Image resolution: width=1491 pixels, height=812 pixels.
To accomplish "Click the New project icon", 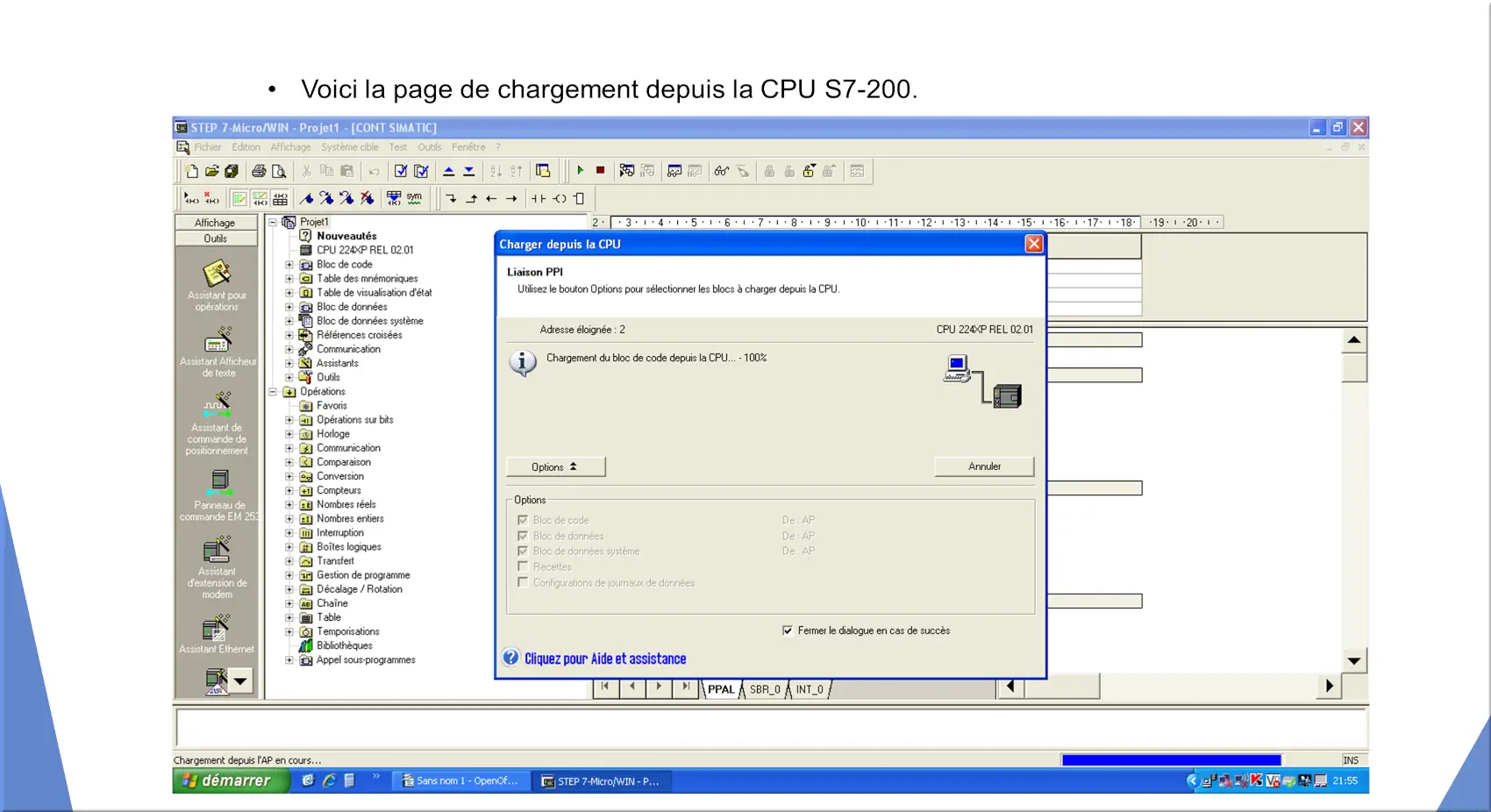I will coord(191,171).
